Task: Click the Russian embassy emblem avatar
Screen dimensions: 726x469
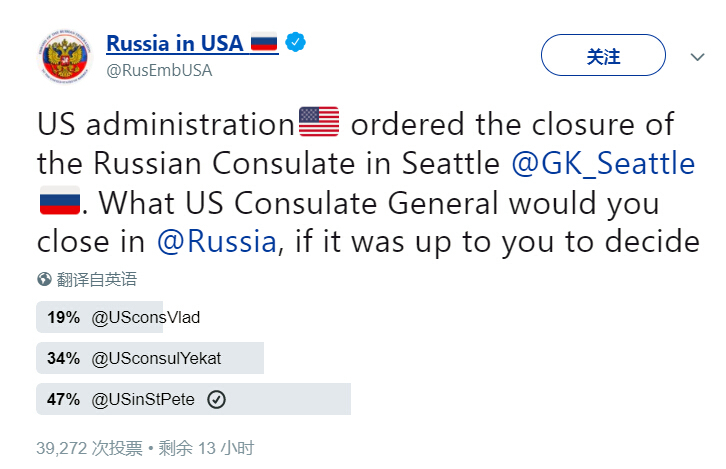Action: [66, 56]
